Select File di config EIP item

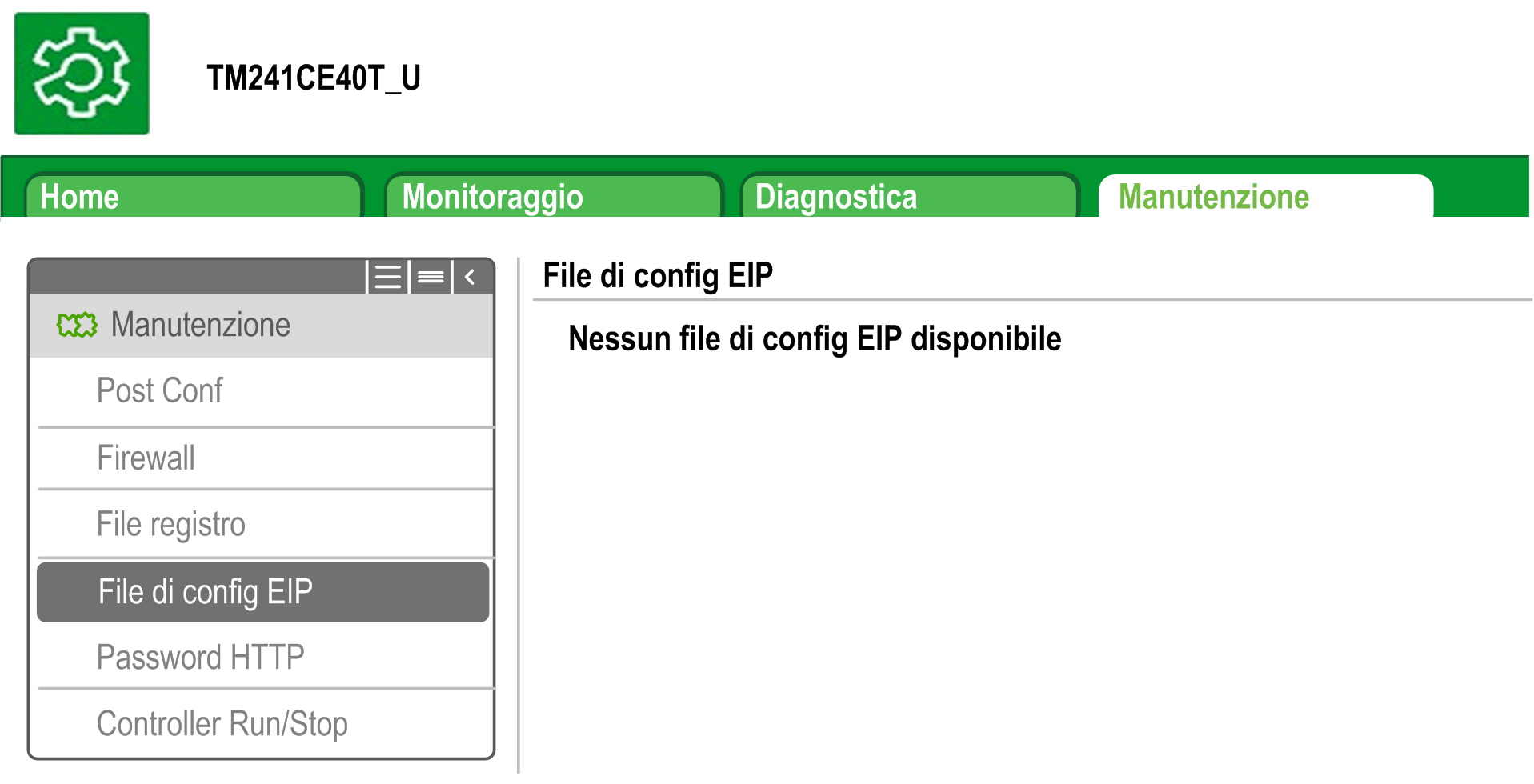coord(205,592)
